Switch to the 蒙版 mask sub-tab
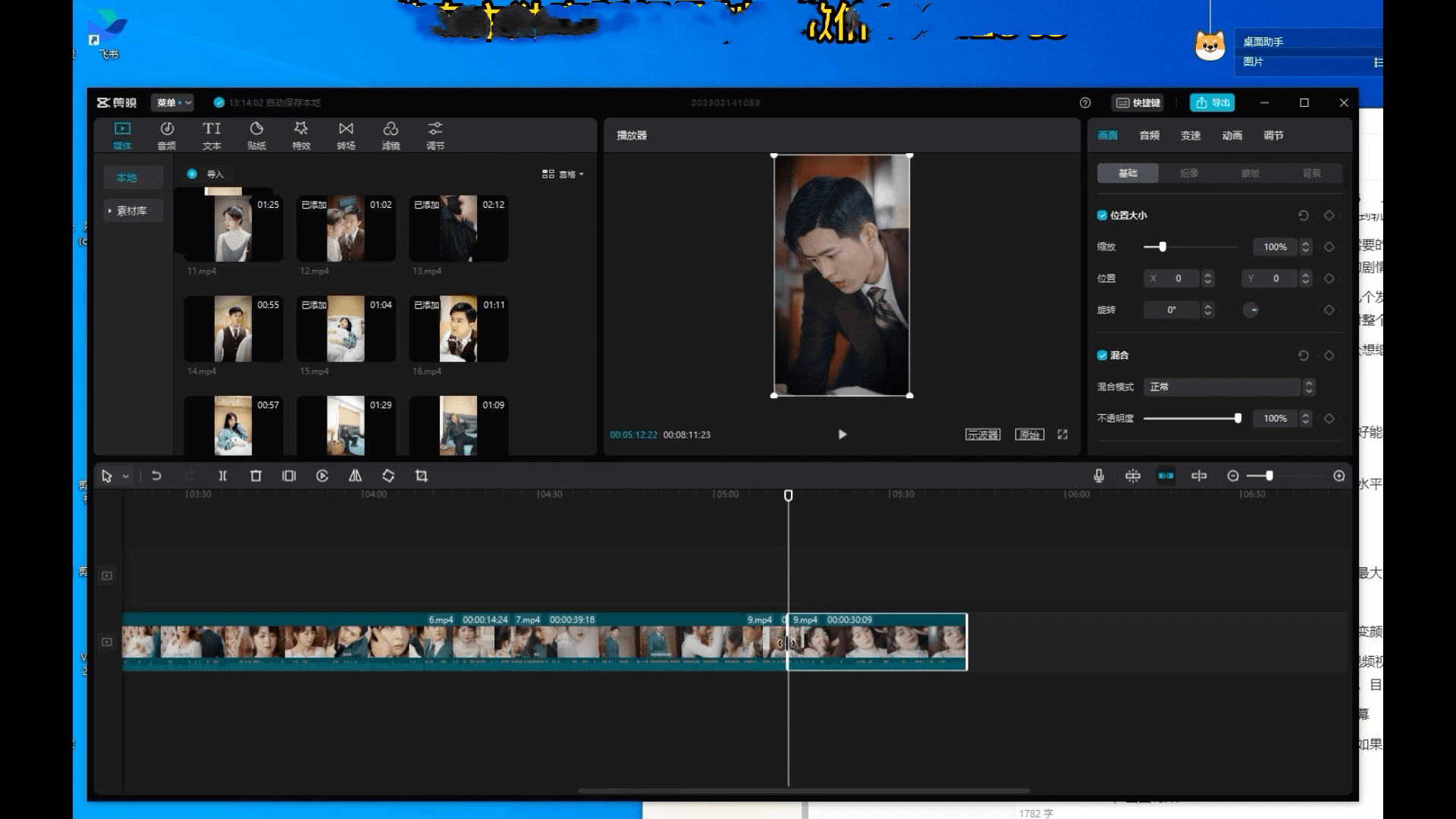The width and height of the screenshot is (1456, 819). [1250, 174]
